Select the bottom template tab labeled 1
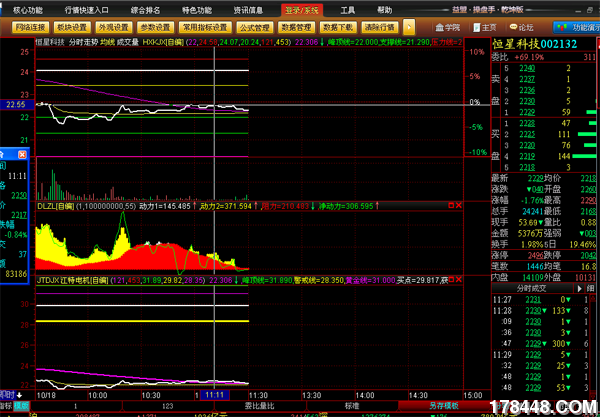This screenshot has width=600, height=417. (x=76, y=406)
